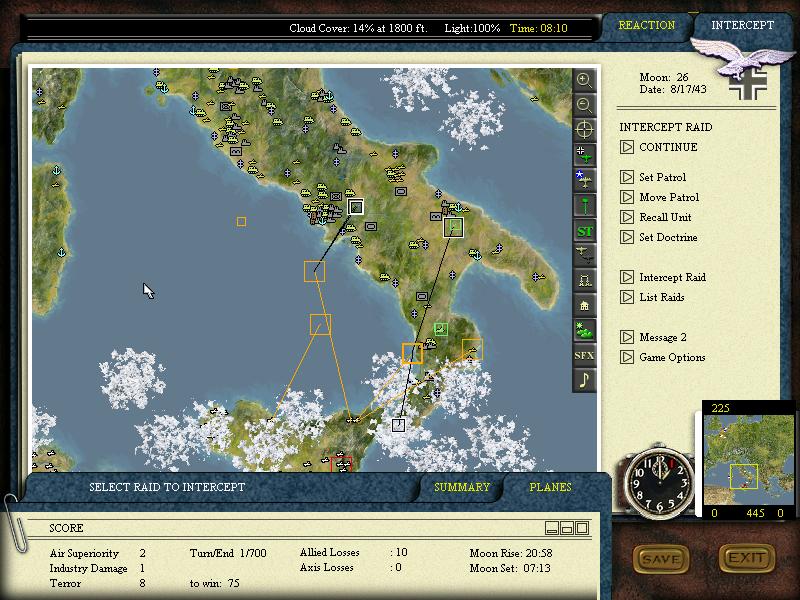Click the SAVE button
The height and width of the screenshot is (600, 800).
[x=661, y=559]
